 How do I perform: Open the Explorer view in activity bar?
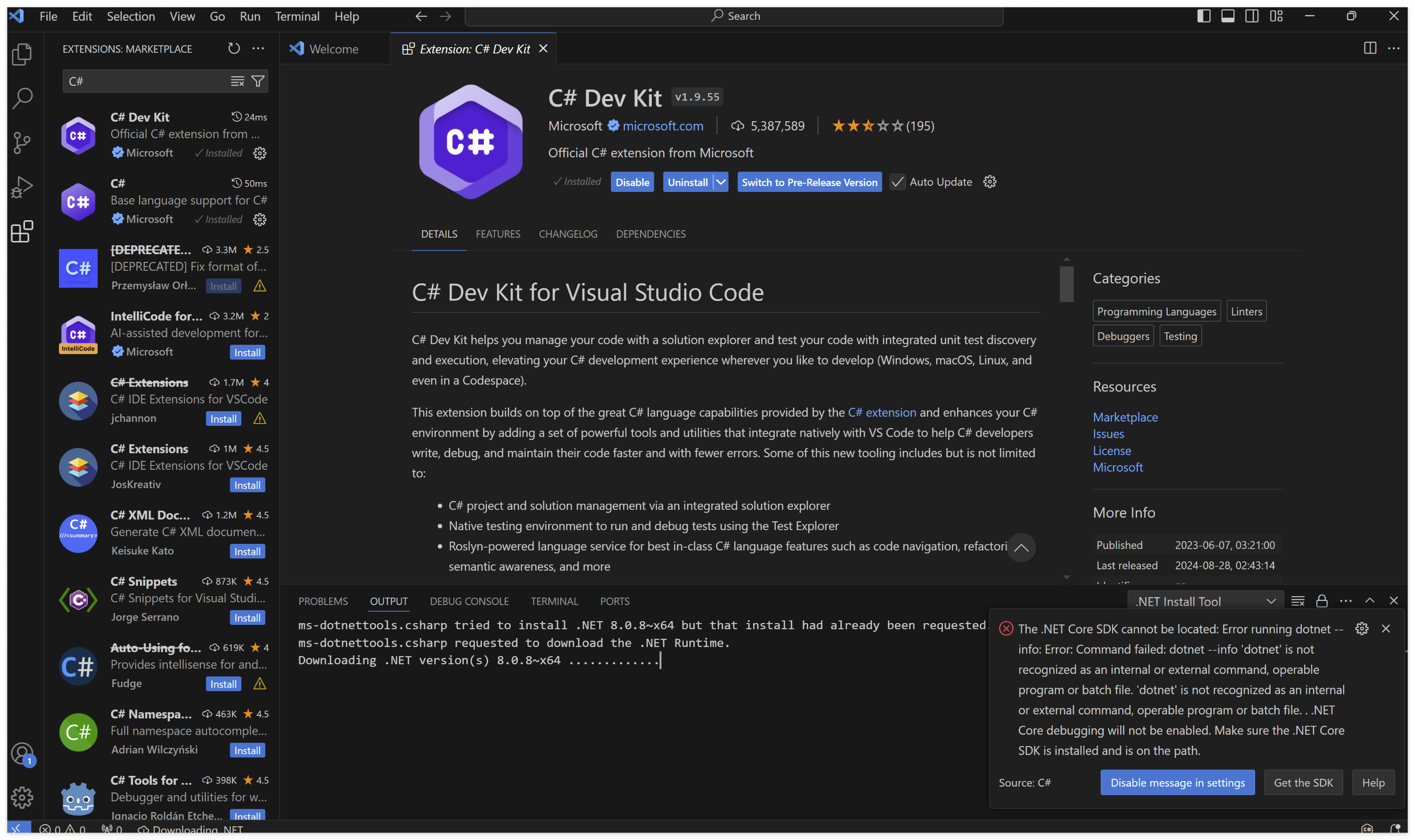pyautogui.click(x=22, y=54)
